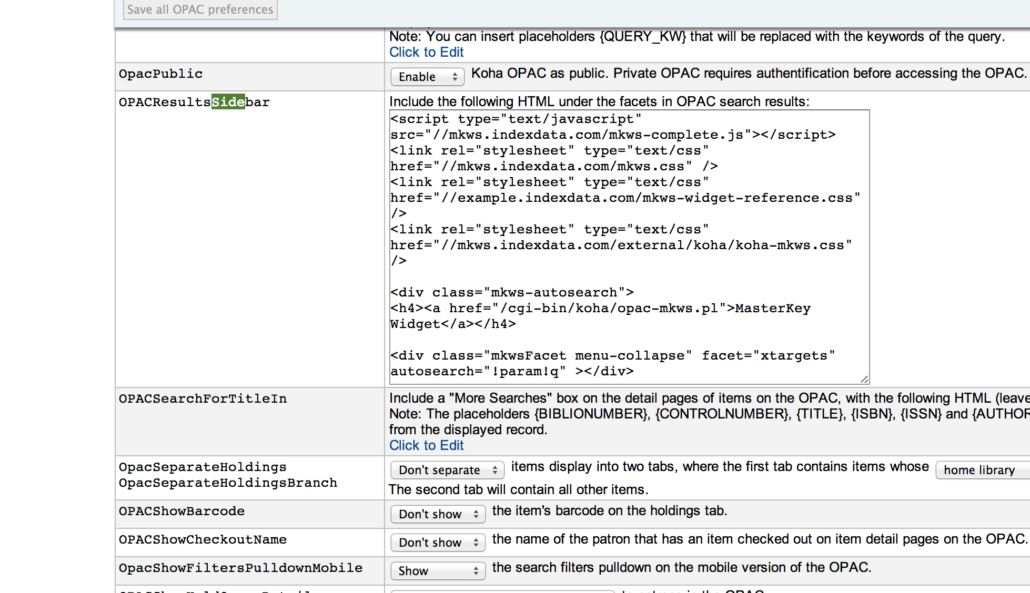
Task: Grab the textarea resize handle corner
Action: [864, 379]
